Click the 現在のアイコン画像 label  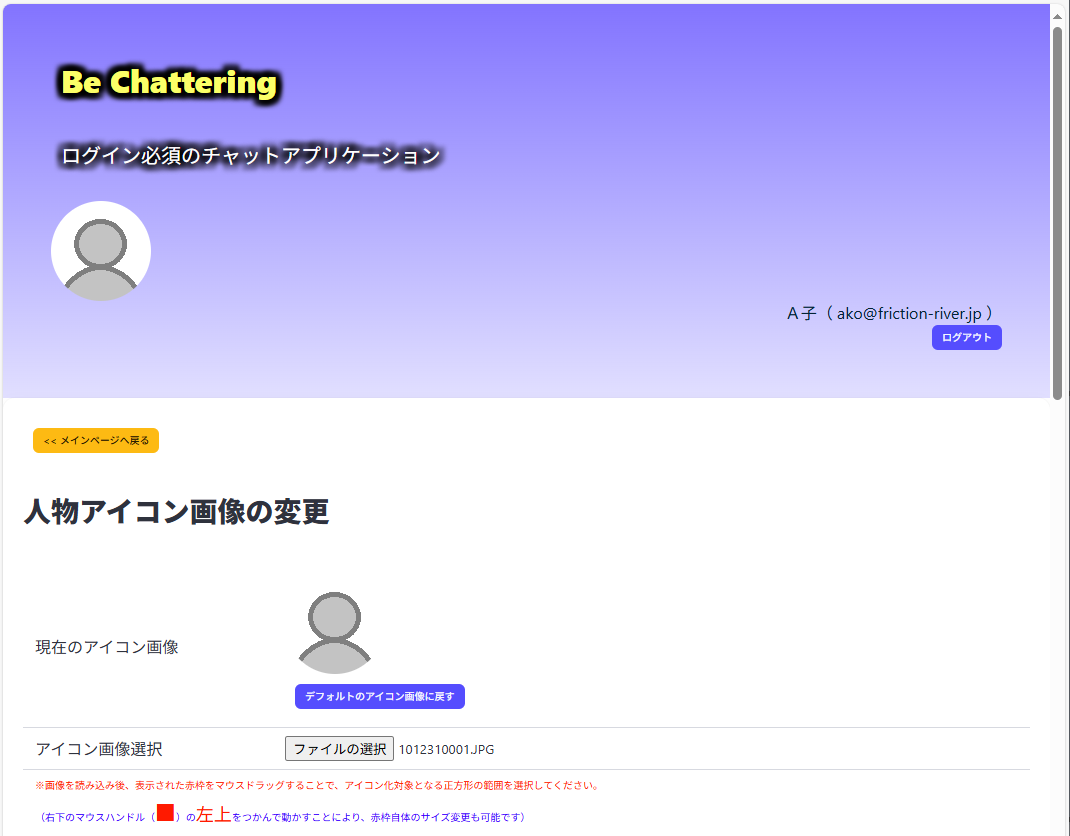click(107, 647)
